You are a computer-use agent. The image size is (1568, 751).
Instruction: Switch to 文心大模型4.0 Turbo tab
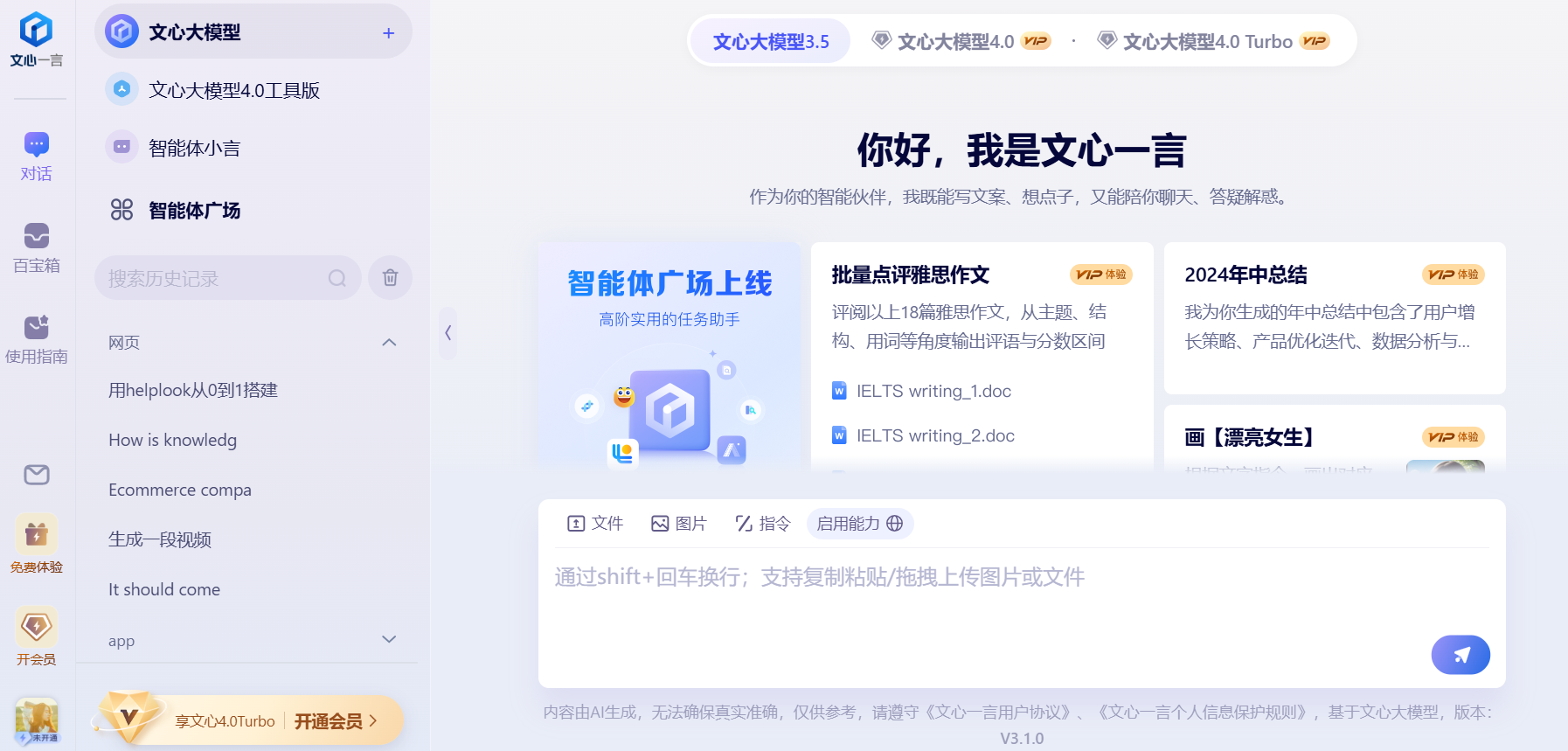coord(1214,41)
